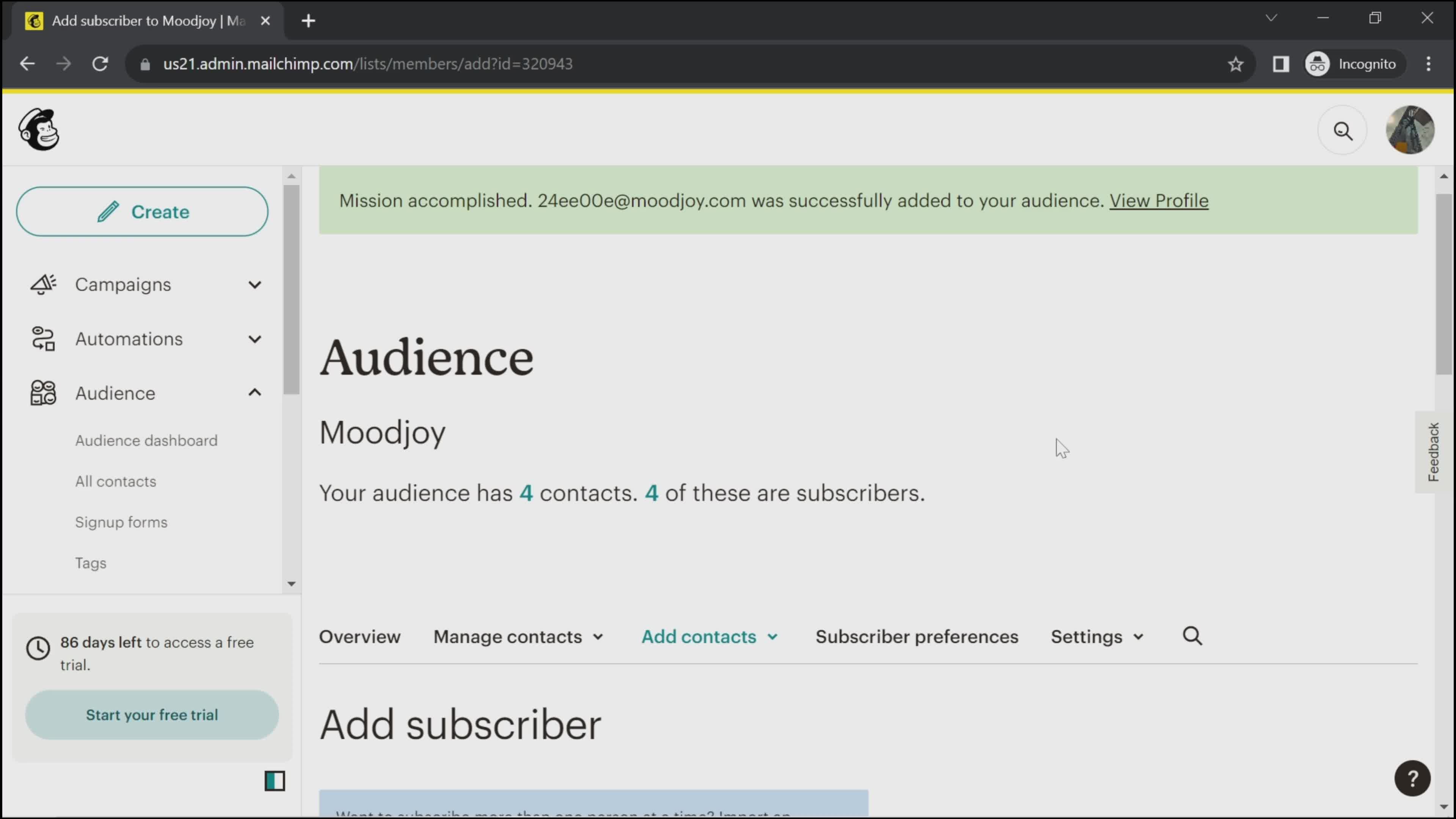This screenshot has width=1456, height=819.
Task: Click the Automations icon
Action: pyautogui.click(x=44, y=339)
